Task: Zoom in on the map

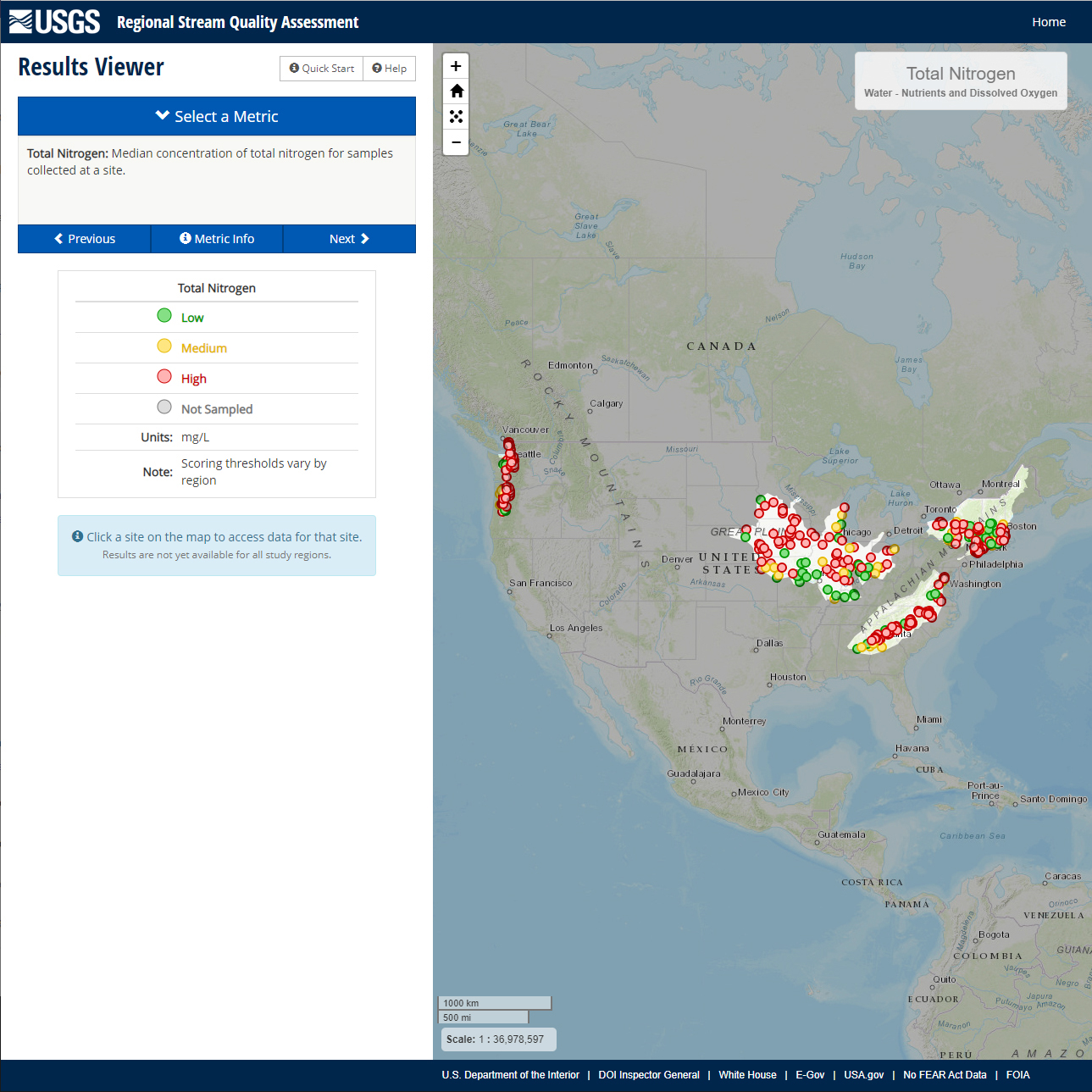Action: (x=456, y=66)
